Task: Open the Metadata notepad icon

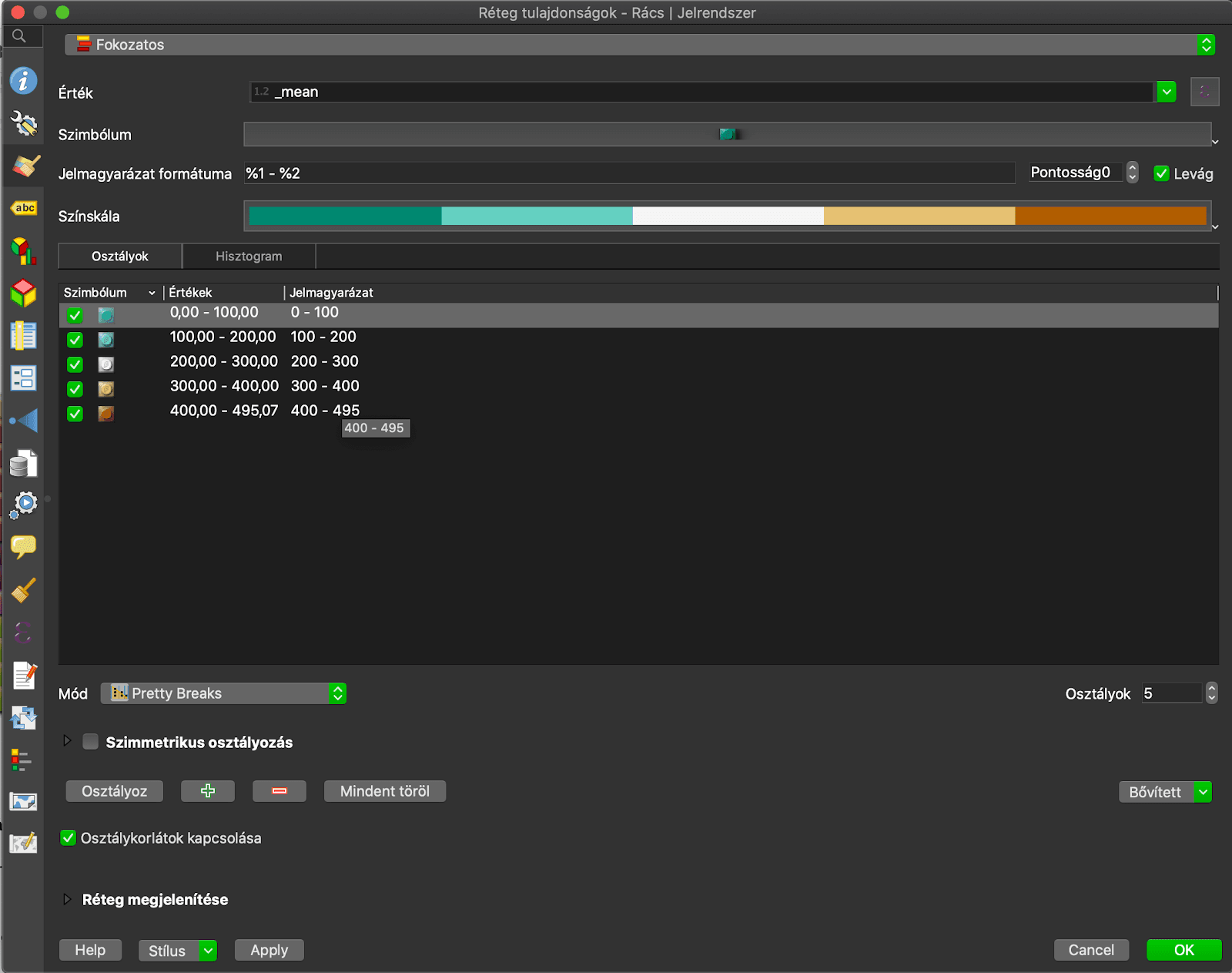Action: pos(23,675)
